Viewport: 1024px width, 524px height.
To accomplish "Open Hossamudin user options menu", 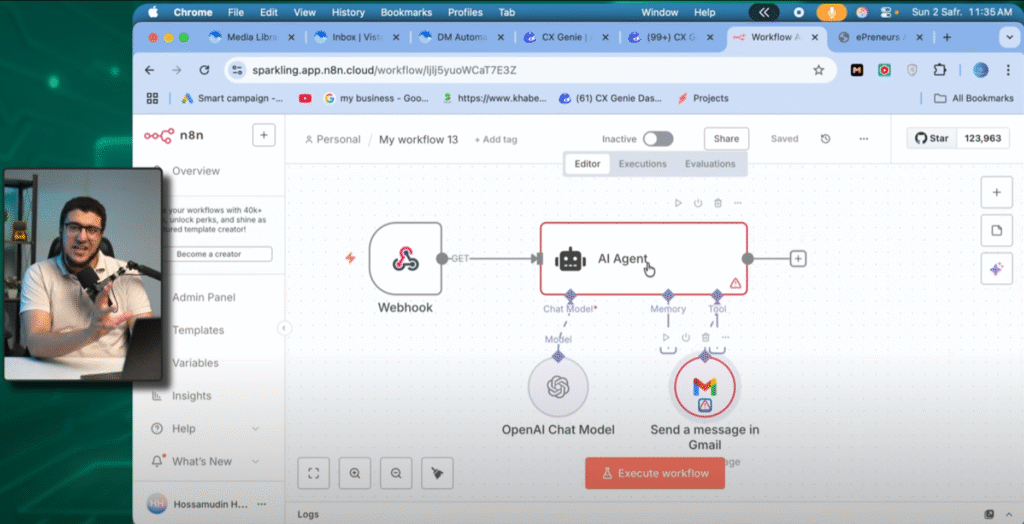I will (262, 504).
